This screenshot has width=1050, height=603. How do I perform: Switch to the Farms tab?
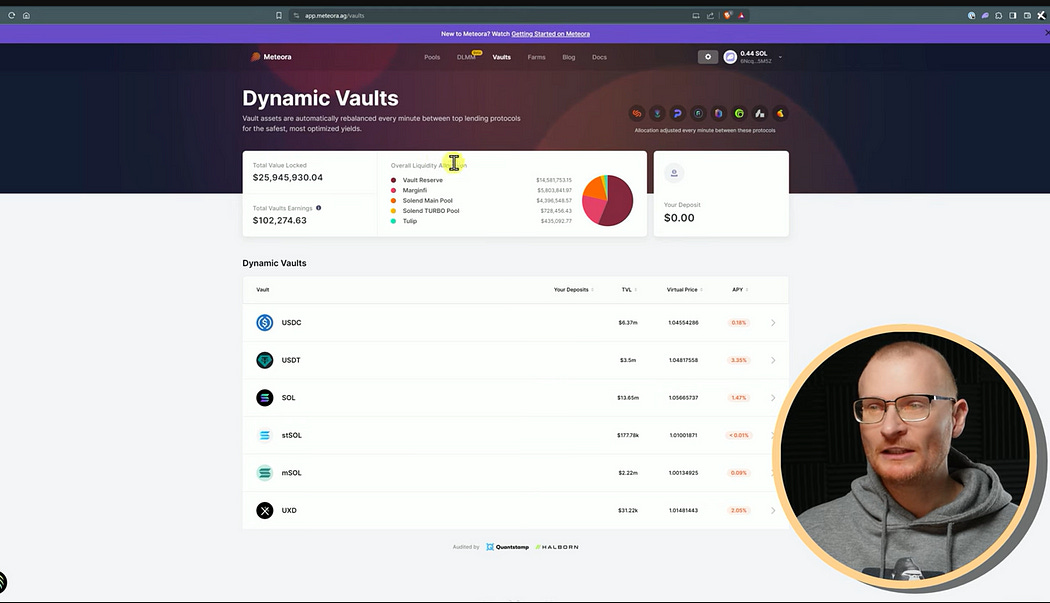(536, 57)
